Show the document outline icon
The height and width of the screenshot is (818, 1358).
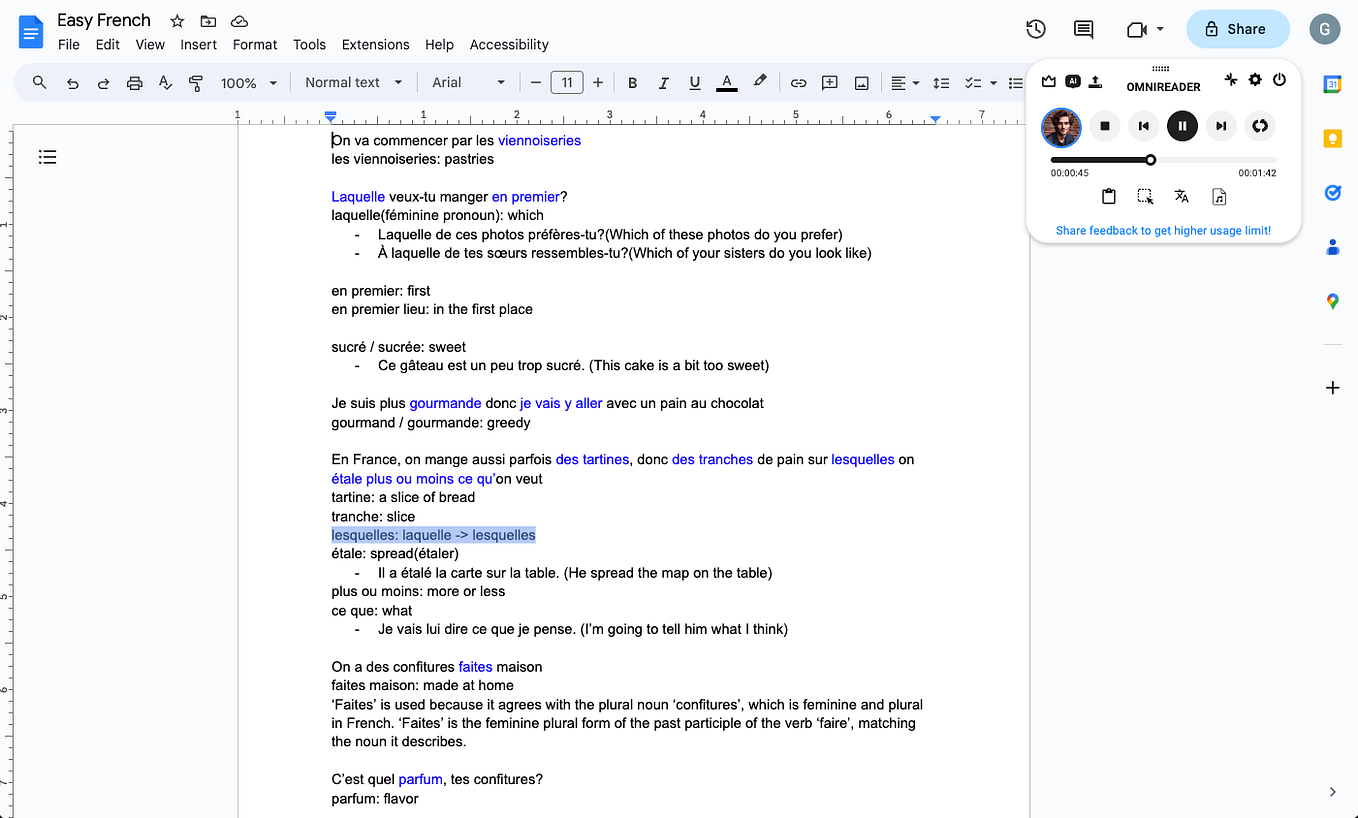[x=47, y=157]
